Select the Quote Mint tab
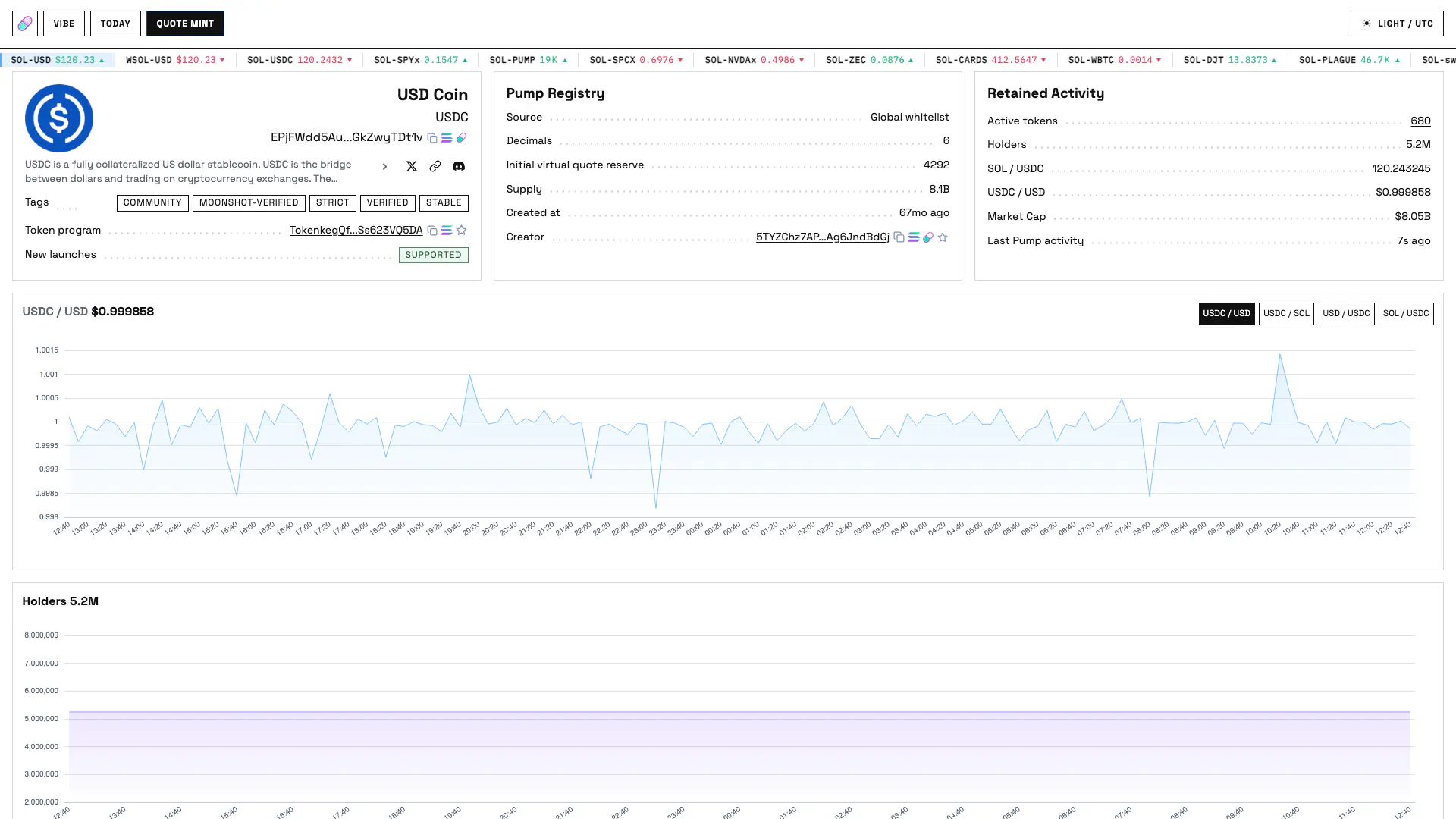 point(185,24)
